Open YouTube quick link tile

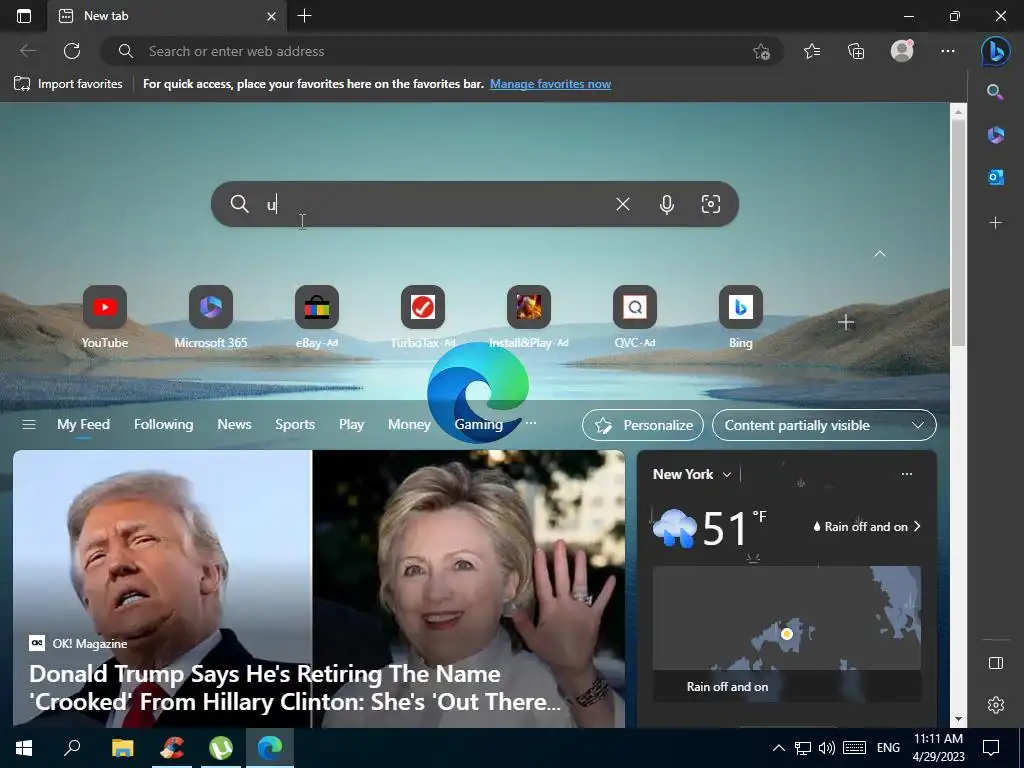click(104, 317)
